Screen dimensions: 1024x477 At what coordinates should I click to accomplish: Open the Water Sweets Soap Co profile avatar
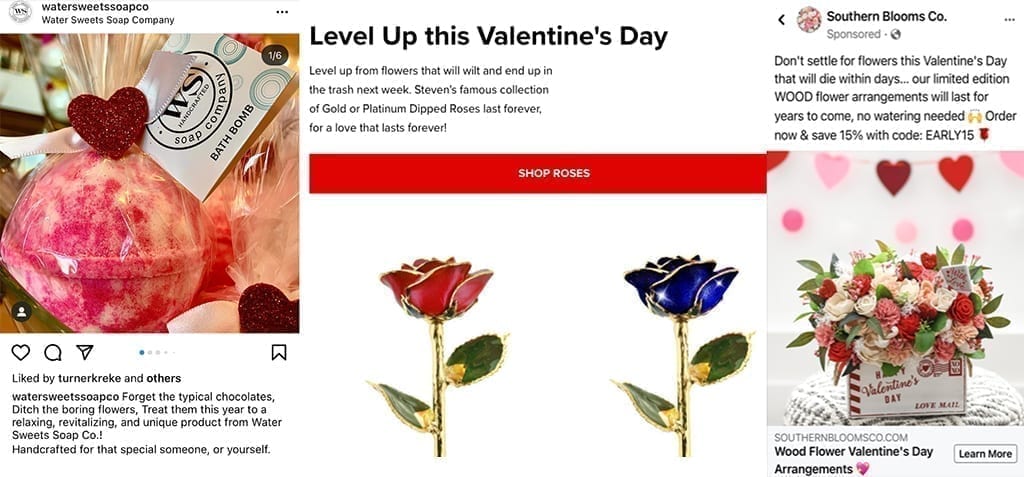click(x=20, y=13)
